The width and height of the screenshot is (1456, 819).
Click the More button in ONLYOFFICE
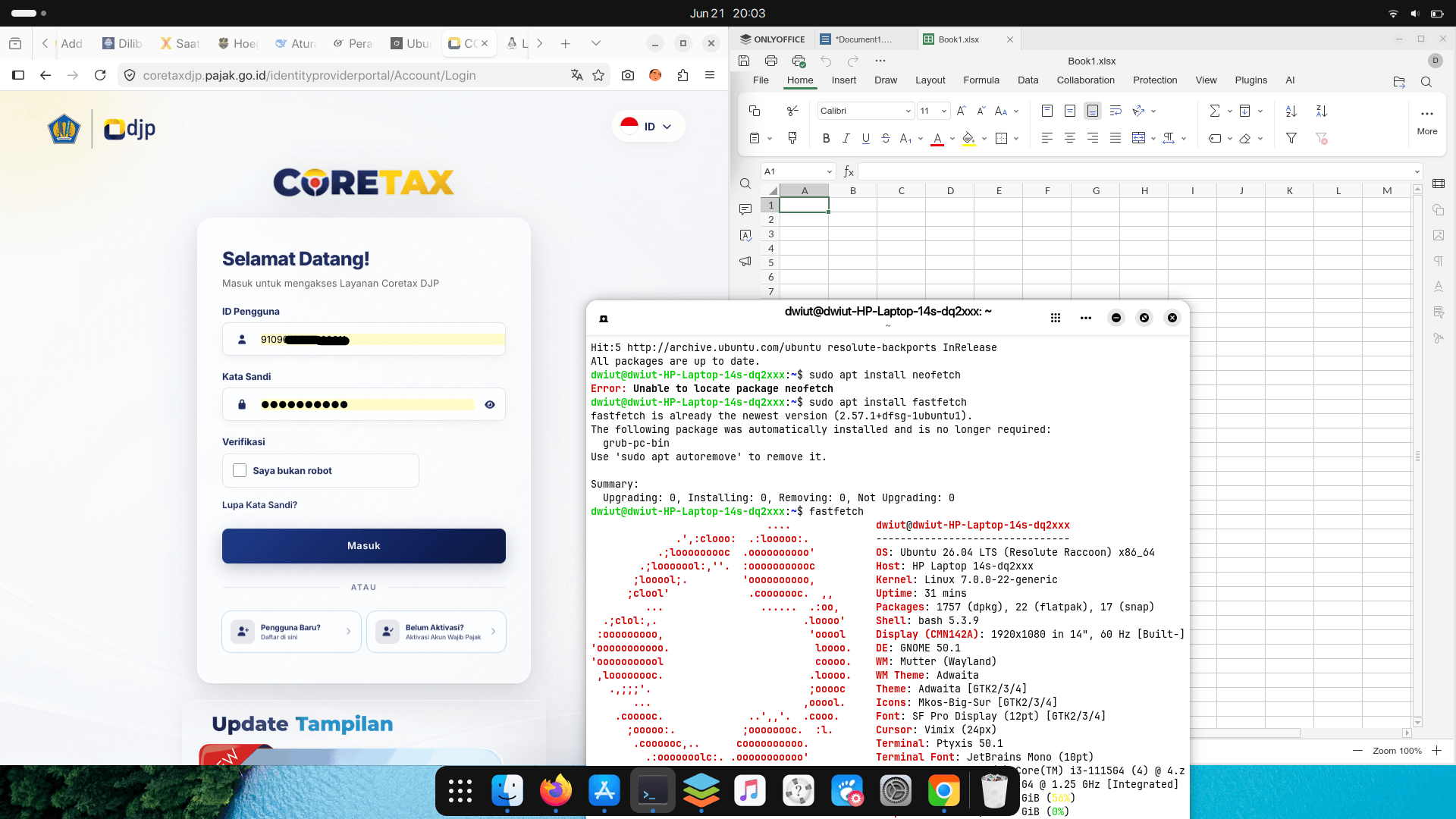(1427, 121)
